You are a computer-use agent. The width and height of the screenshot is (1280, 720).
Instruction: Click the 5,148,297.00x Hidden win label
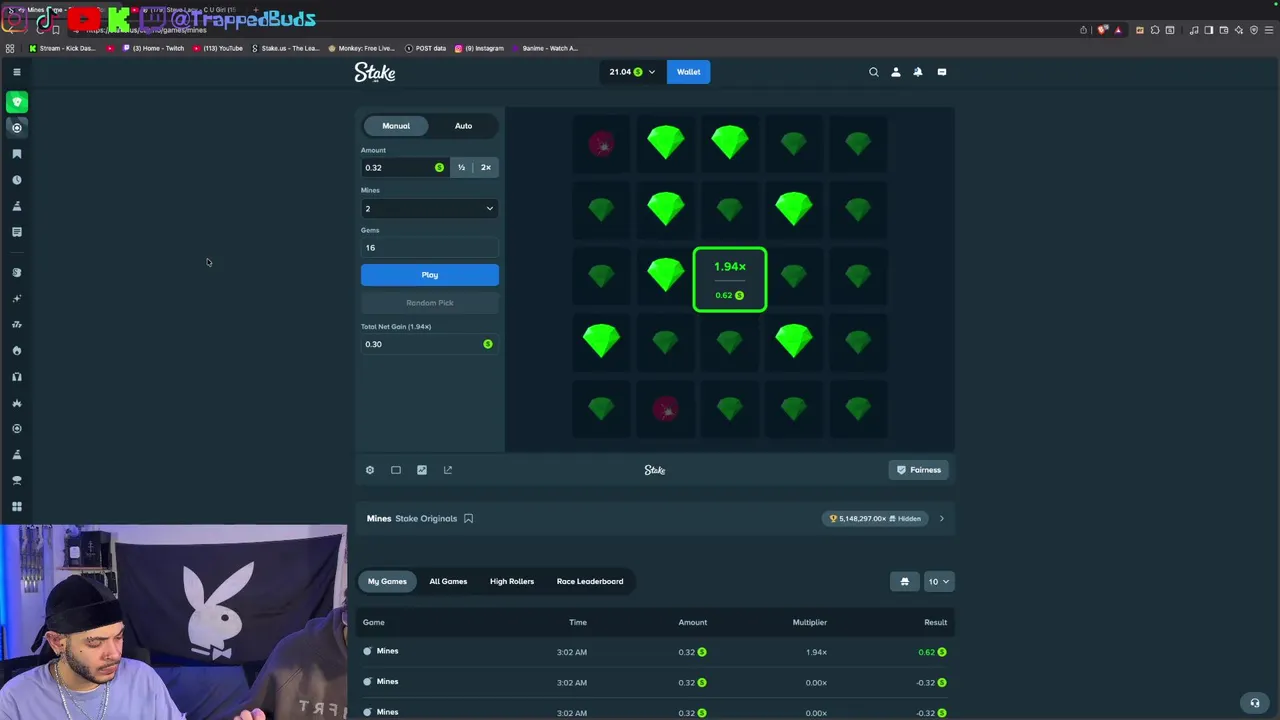pos(876,519)
